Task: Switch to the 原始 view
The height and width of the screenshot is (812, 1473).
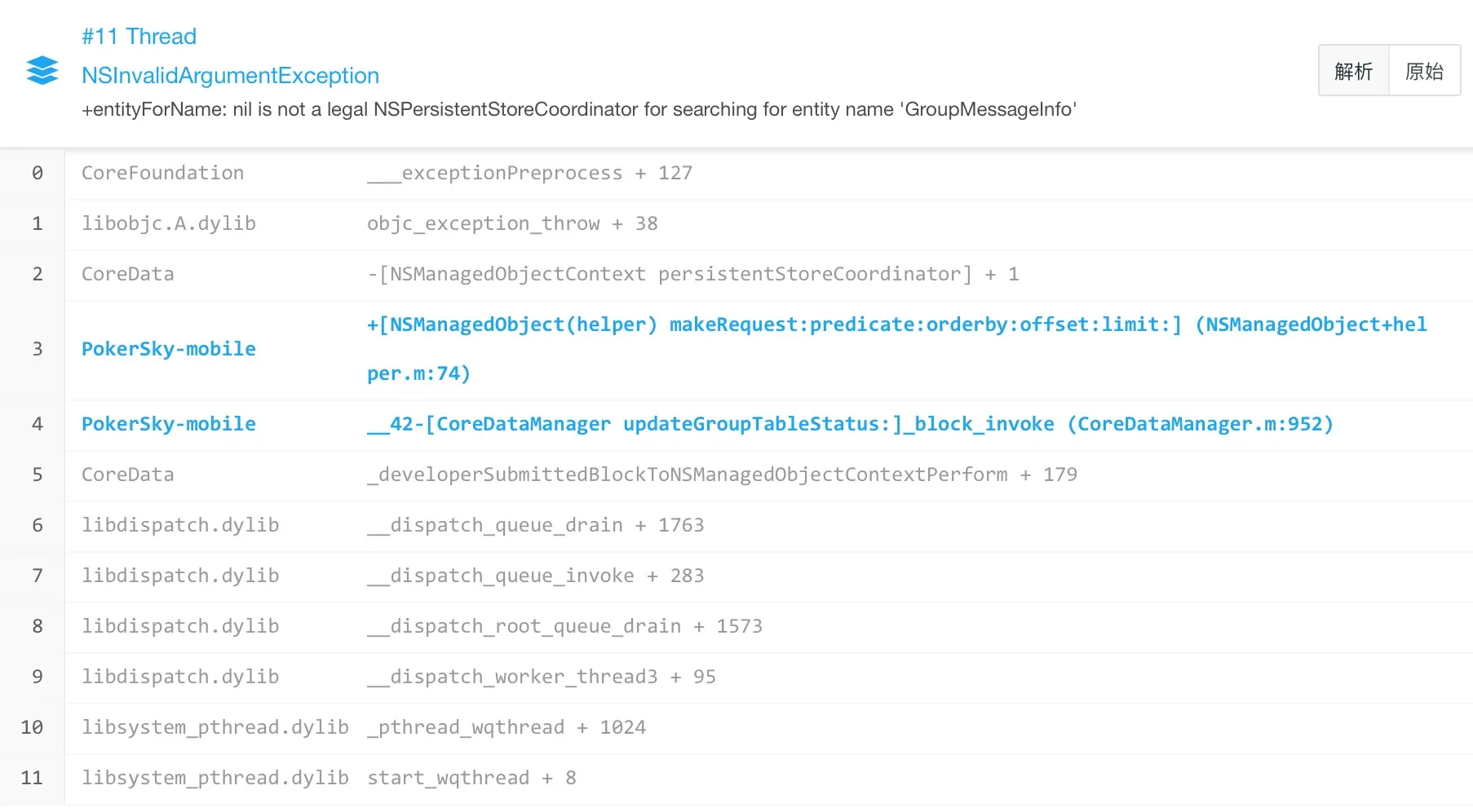Action: click(x=1425, y=71)
